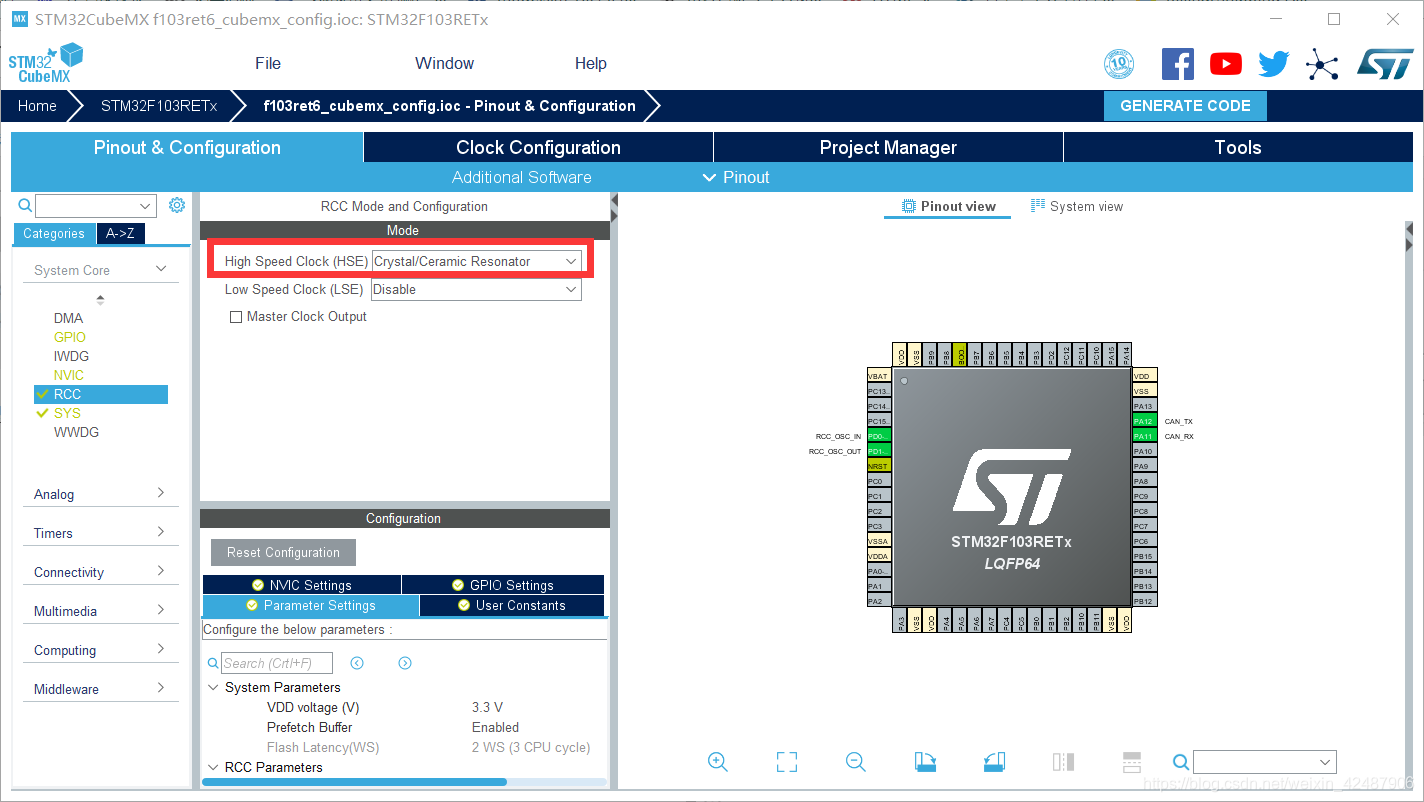Open the YouTube icon link
1424x802 pixels.
click(1225, 64)
